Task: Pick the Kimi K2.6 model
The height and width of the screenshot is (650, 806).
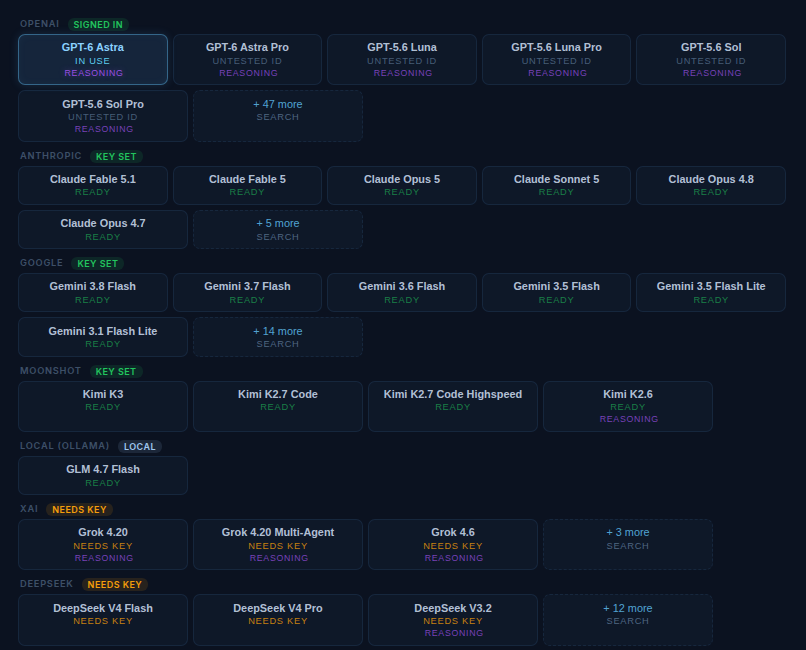Action: tap(628, 406)
